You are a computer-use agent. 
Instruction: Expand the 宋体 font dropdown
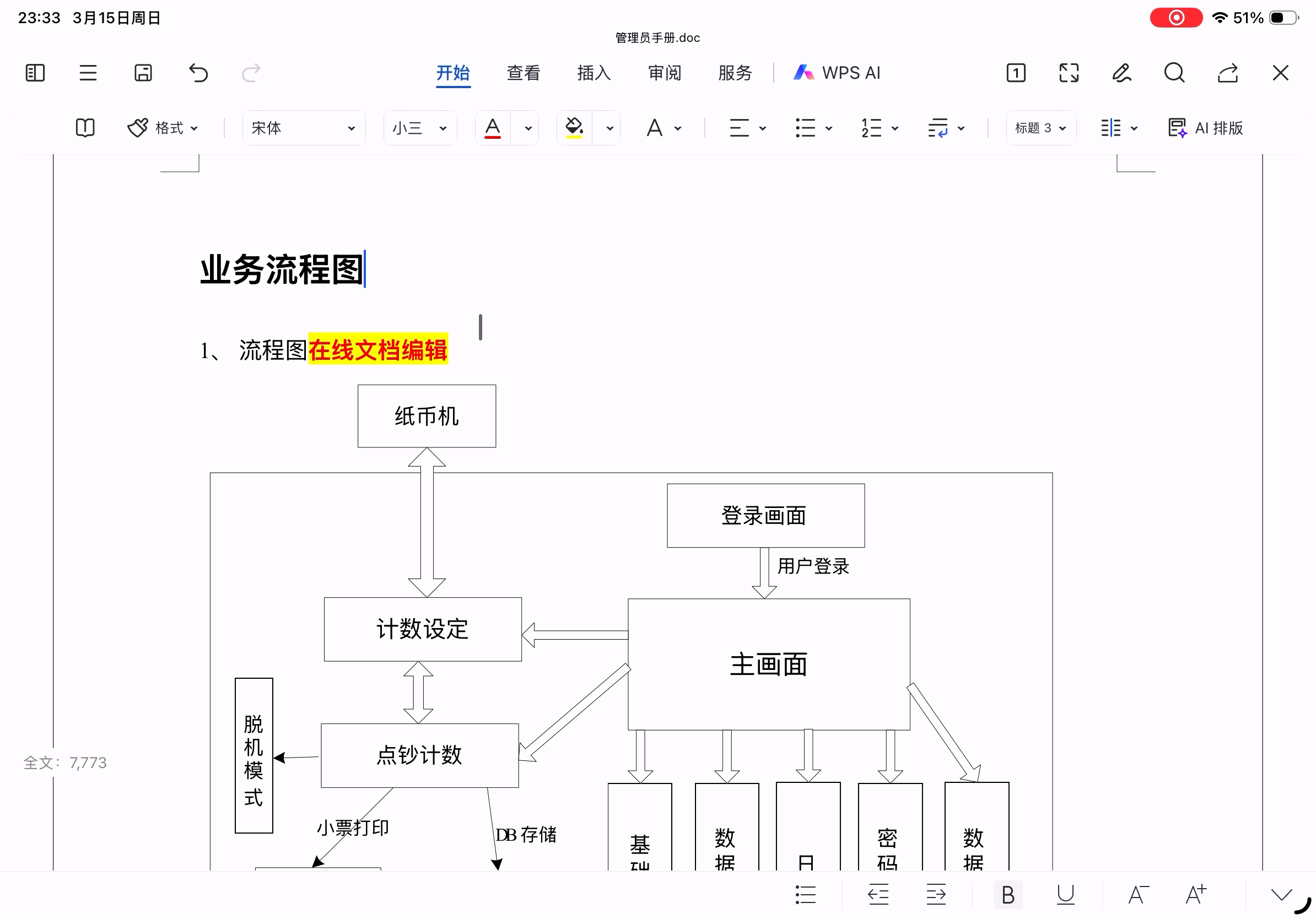tap(304, 128)
